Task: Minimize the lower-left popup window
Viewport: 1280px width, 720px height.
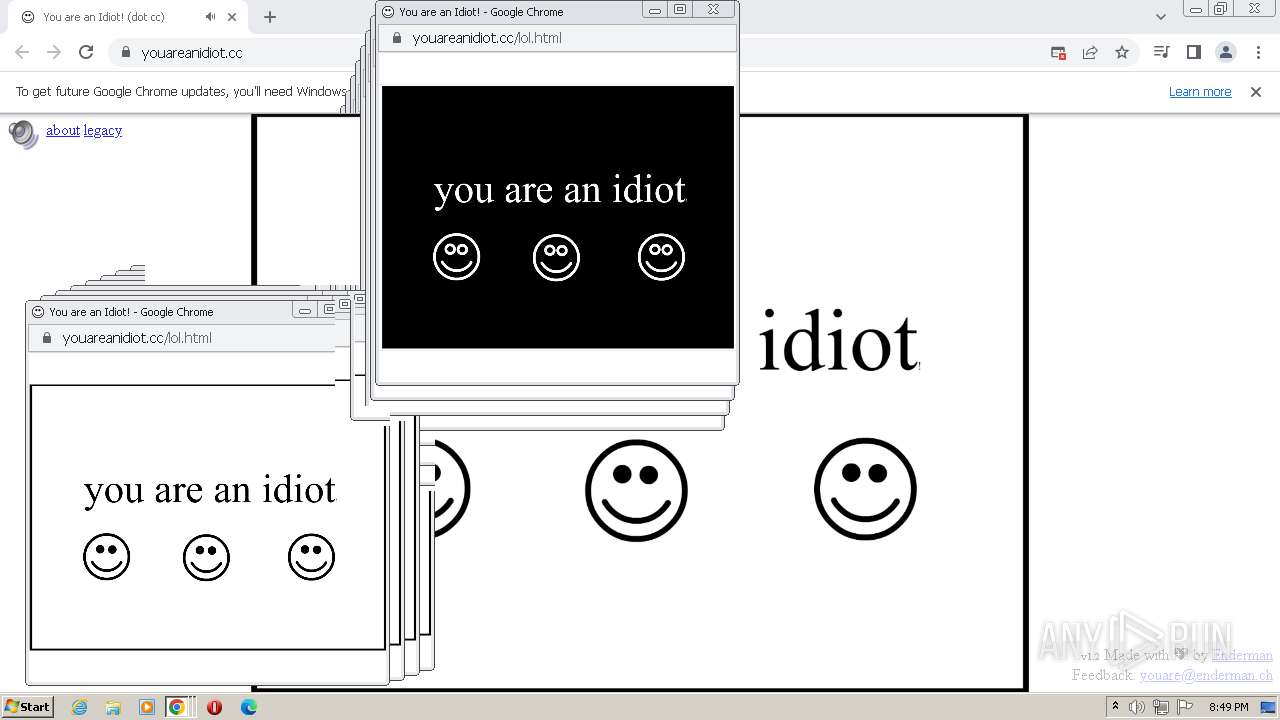Action: tap(305, 310)
